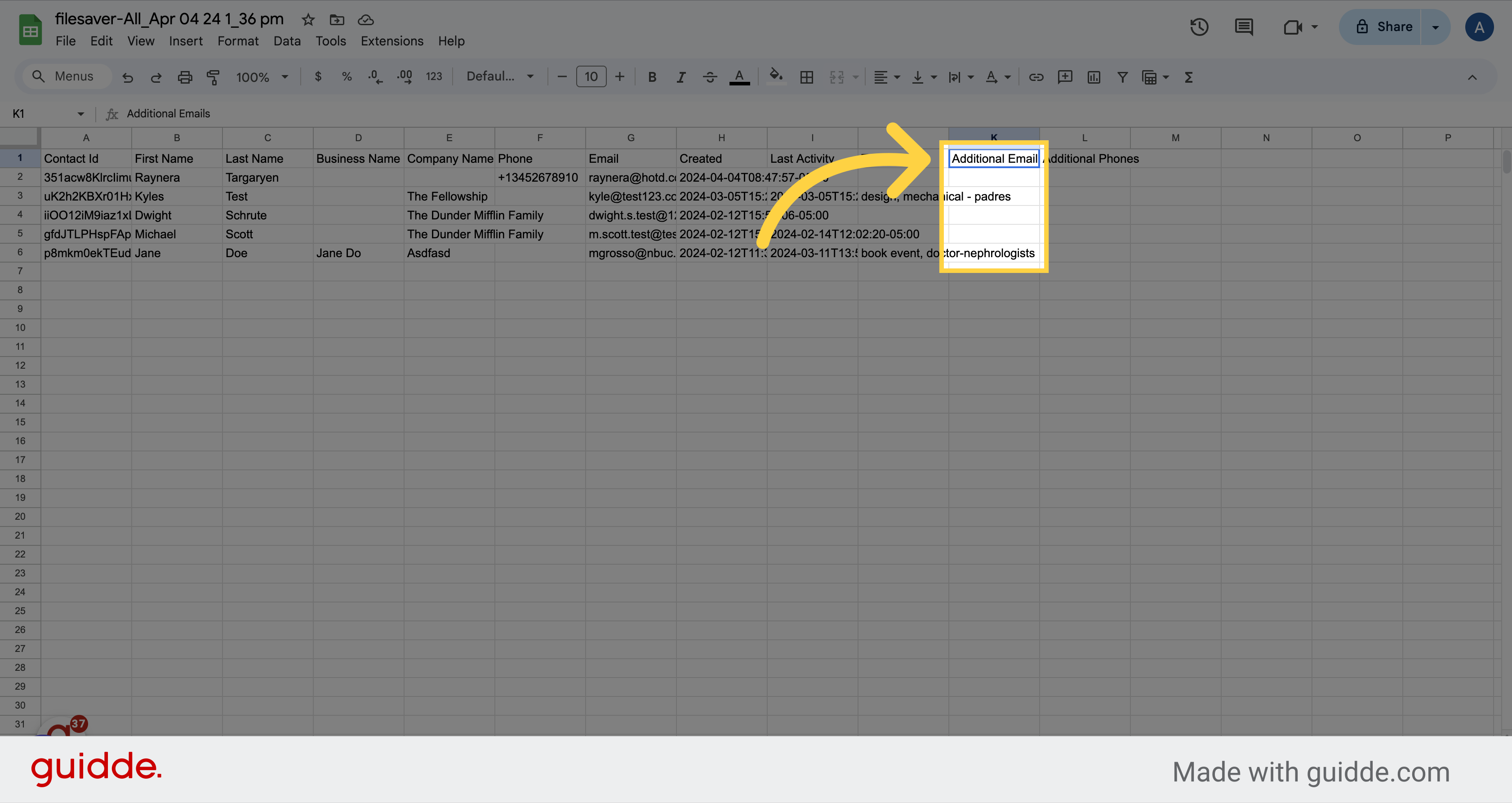The image size is (1512, 803).
Task: Click the Insert comment icon
Action: [x=1065, y=77]
